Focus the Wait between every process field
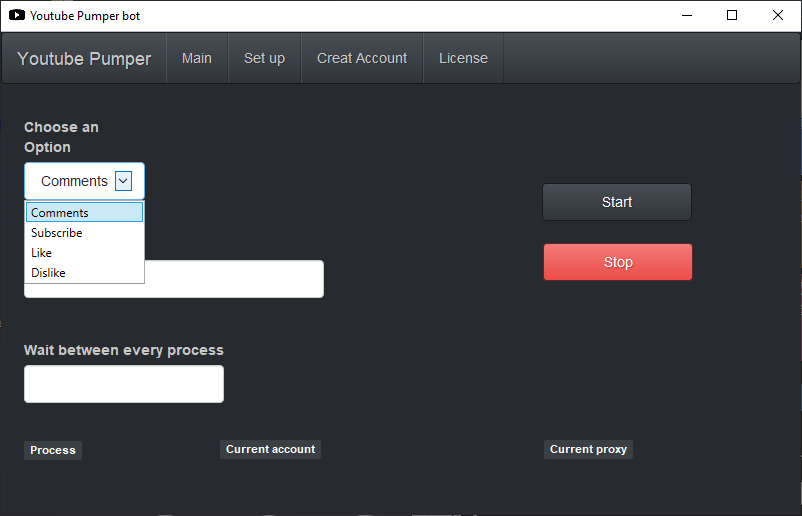 pos(124,384)
